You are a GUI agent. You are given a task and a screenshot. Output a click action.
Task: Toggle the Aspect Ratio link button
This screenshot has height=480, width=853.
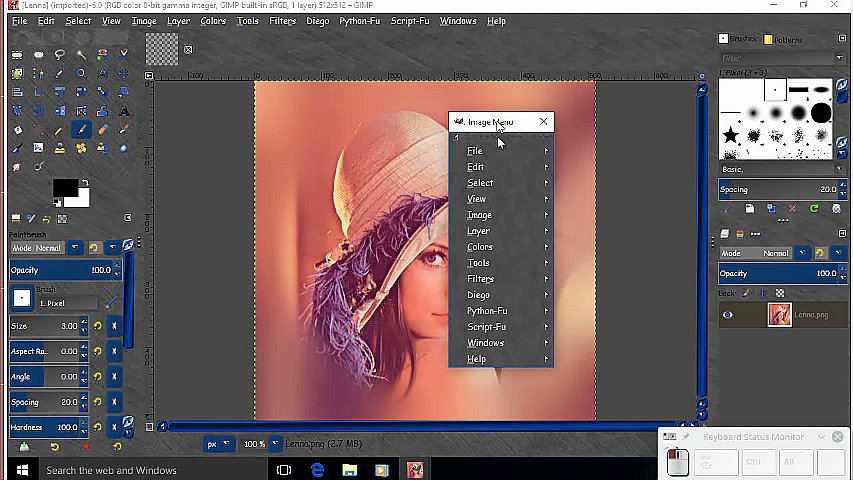click(x=114, y=352)
